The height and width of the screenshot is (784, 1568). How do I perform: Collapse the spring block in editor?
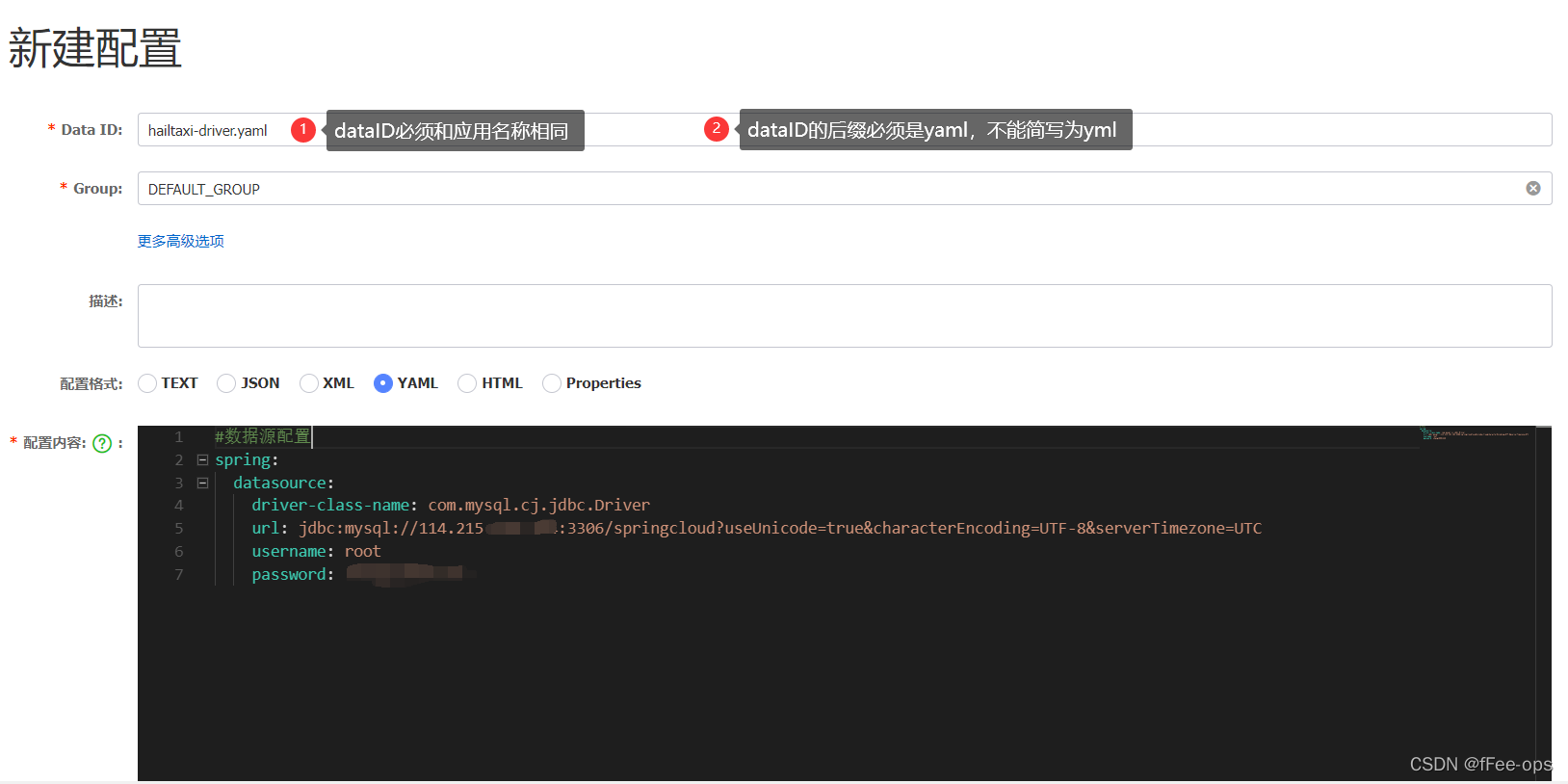[202, 459]
